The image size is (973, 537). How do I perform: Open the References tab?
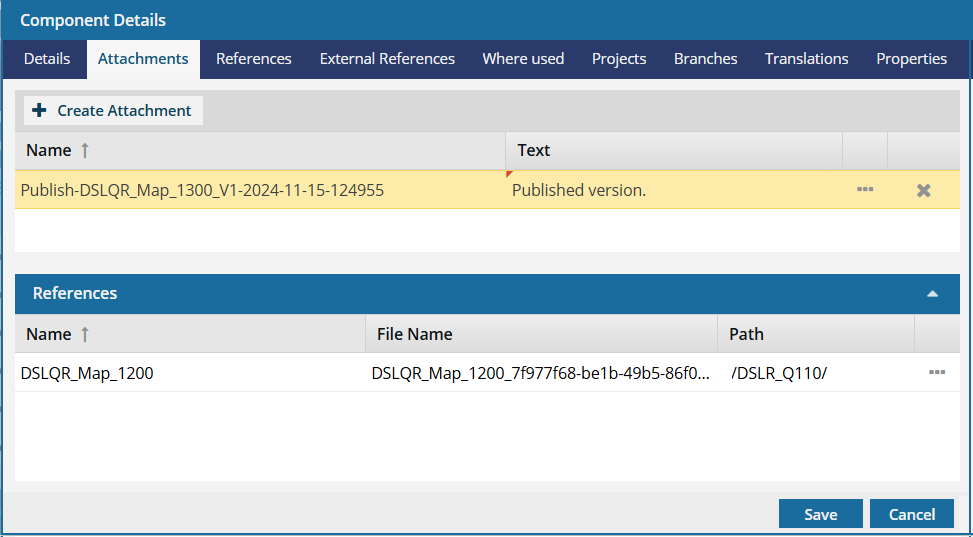[254, 59]
